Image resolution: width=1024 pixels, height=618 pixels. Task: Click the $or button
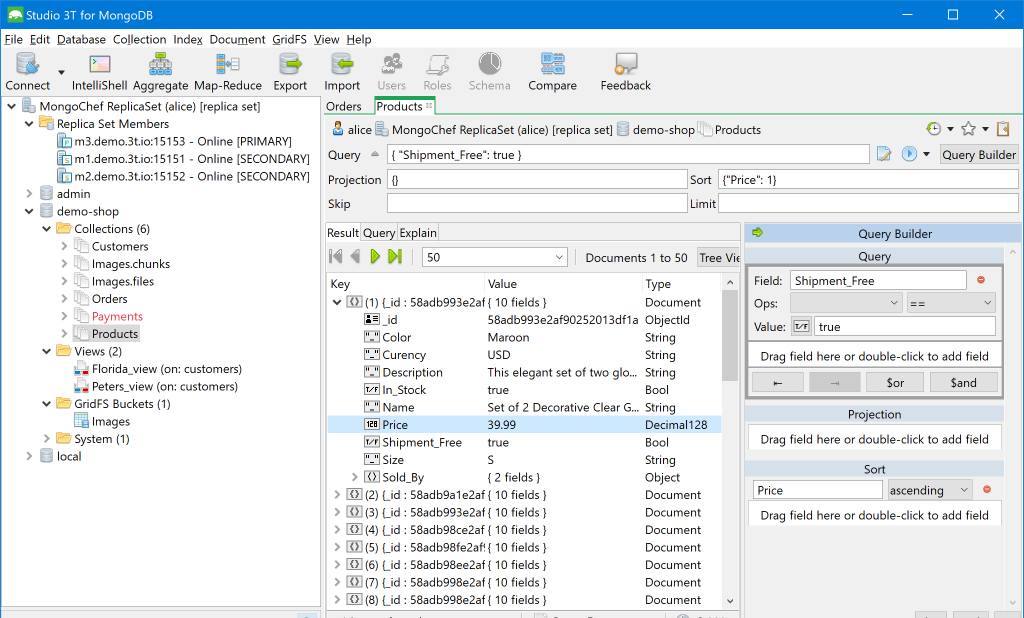click(x=895, y=382)
